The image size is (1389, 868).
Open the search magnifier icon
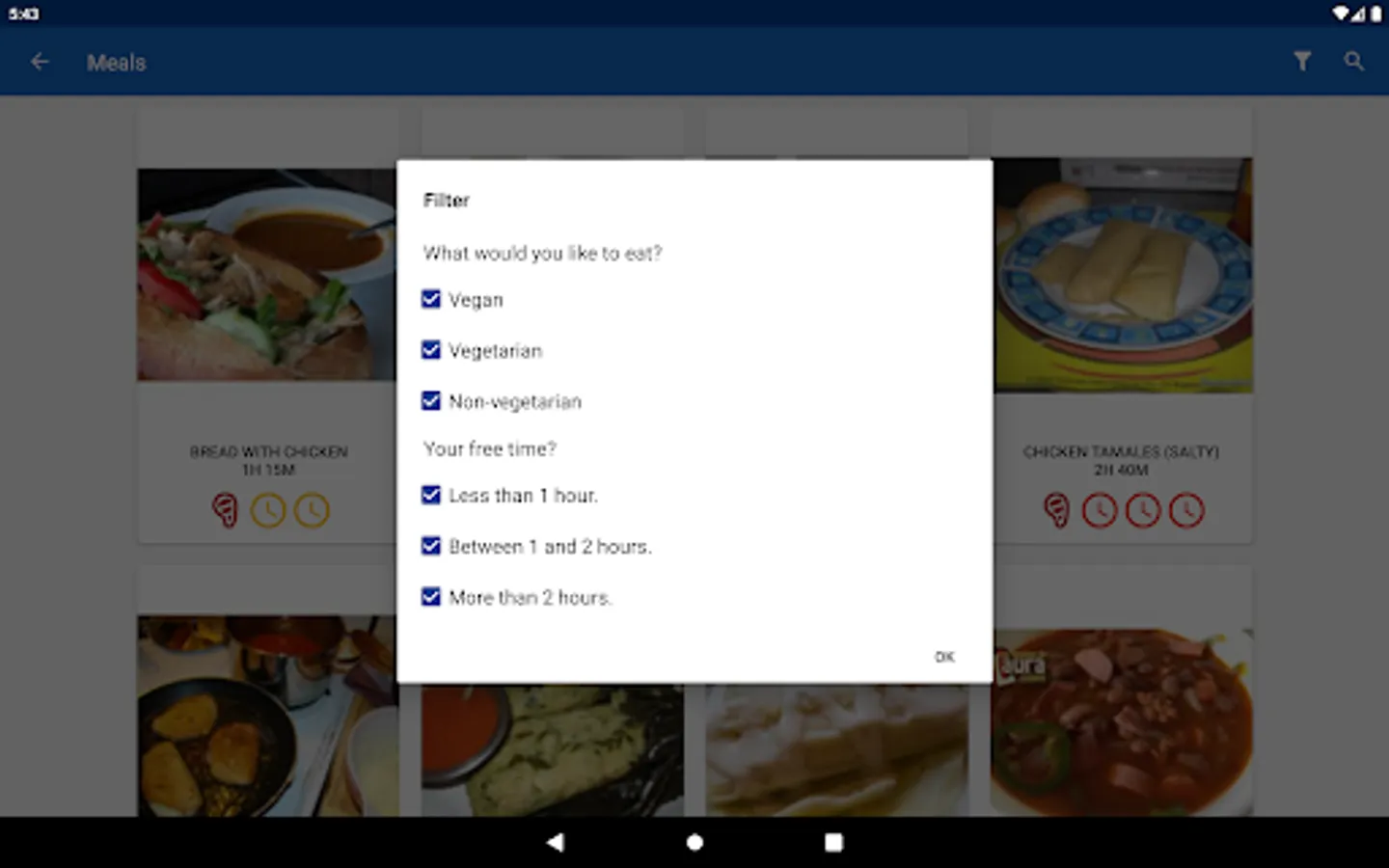coord(1354,62)
